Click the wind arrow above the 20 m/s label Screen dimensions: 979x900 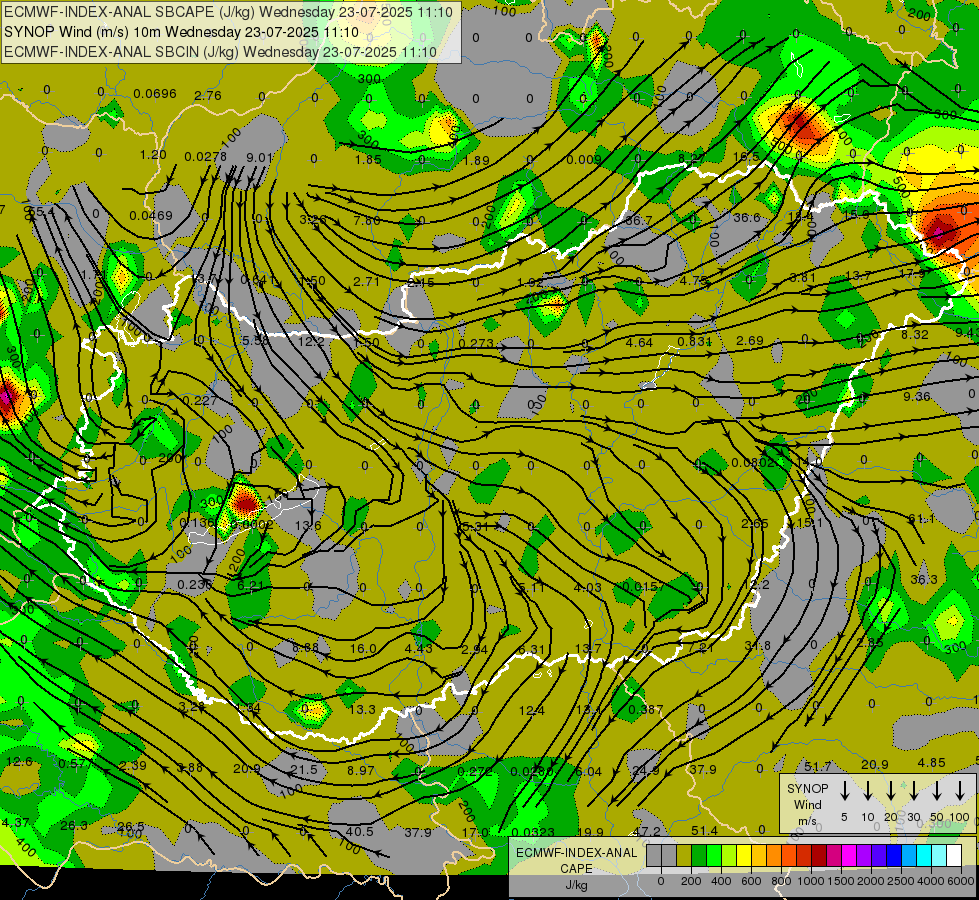pos(891,791)
